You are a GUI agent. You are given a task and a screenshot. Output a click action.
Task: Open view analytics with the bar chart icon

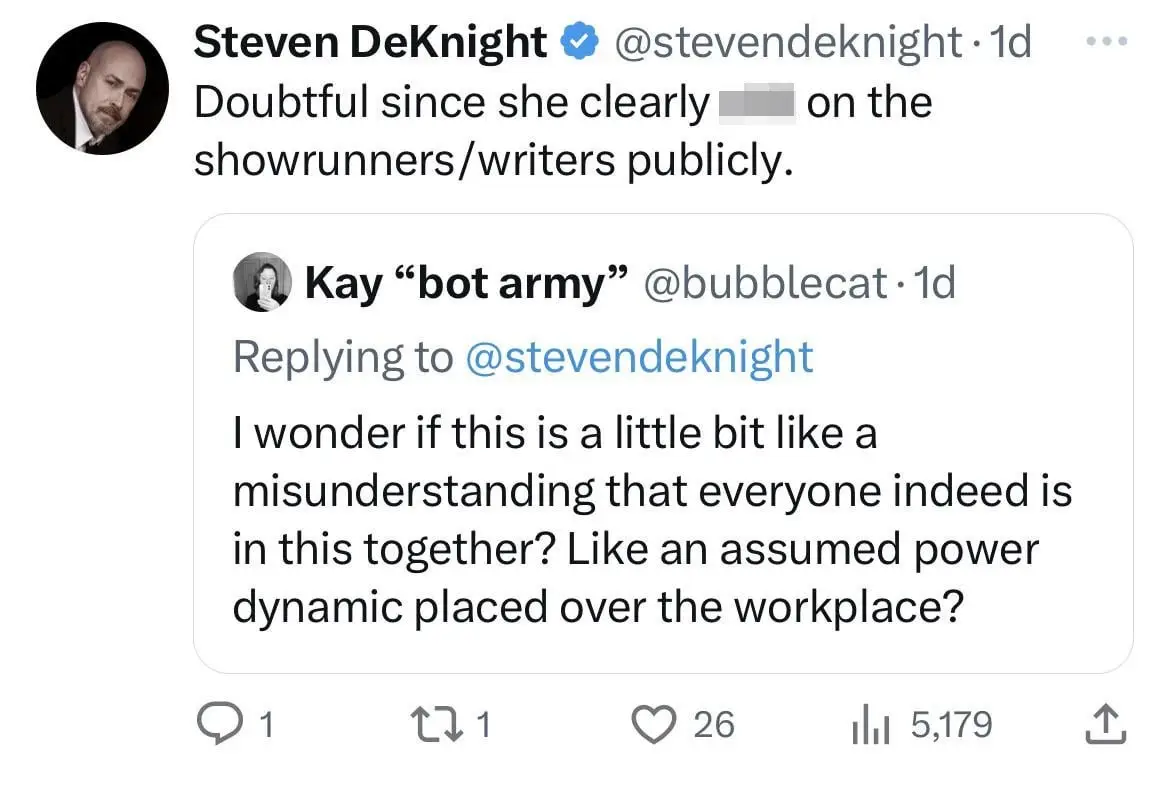tap(873, 723)
